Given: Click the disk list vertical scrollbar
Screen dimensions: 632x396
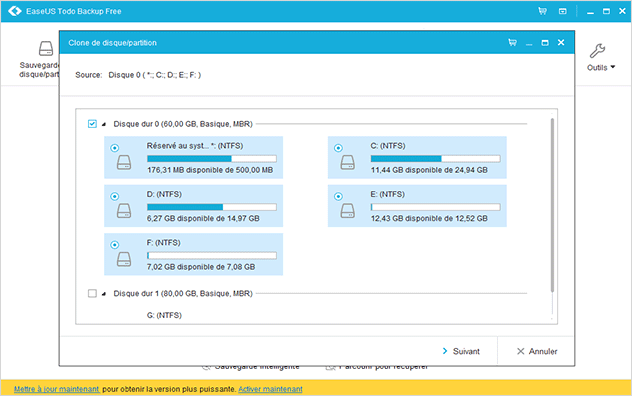Looking at the screenshot, I should pos(552,205).
